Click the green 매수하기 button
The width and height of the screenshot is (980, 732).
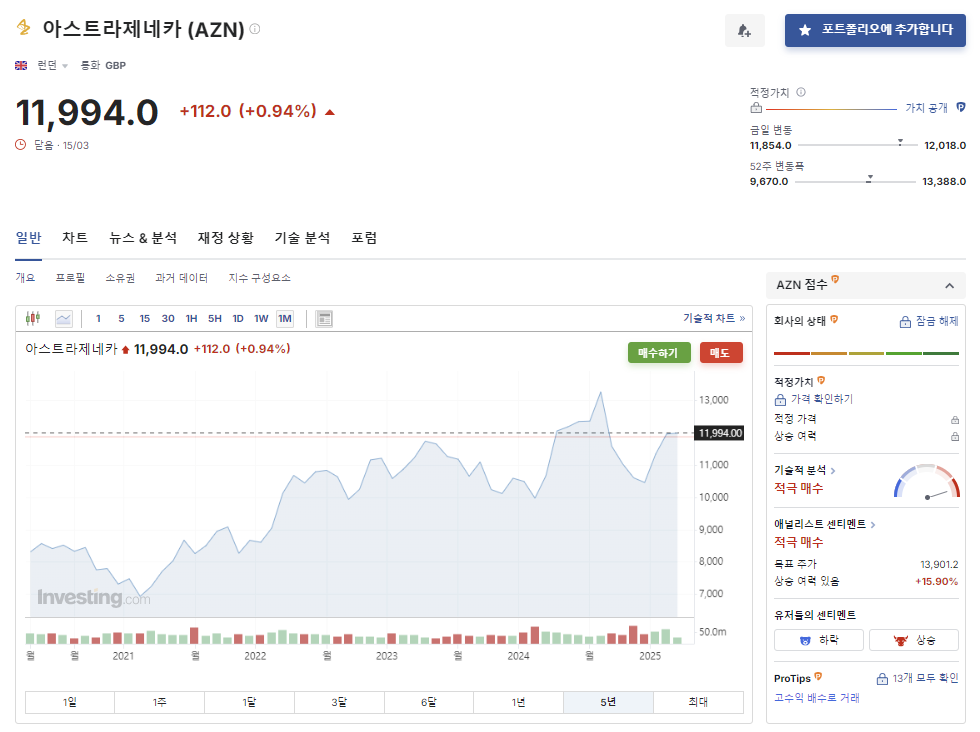coord(659,353)
